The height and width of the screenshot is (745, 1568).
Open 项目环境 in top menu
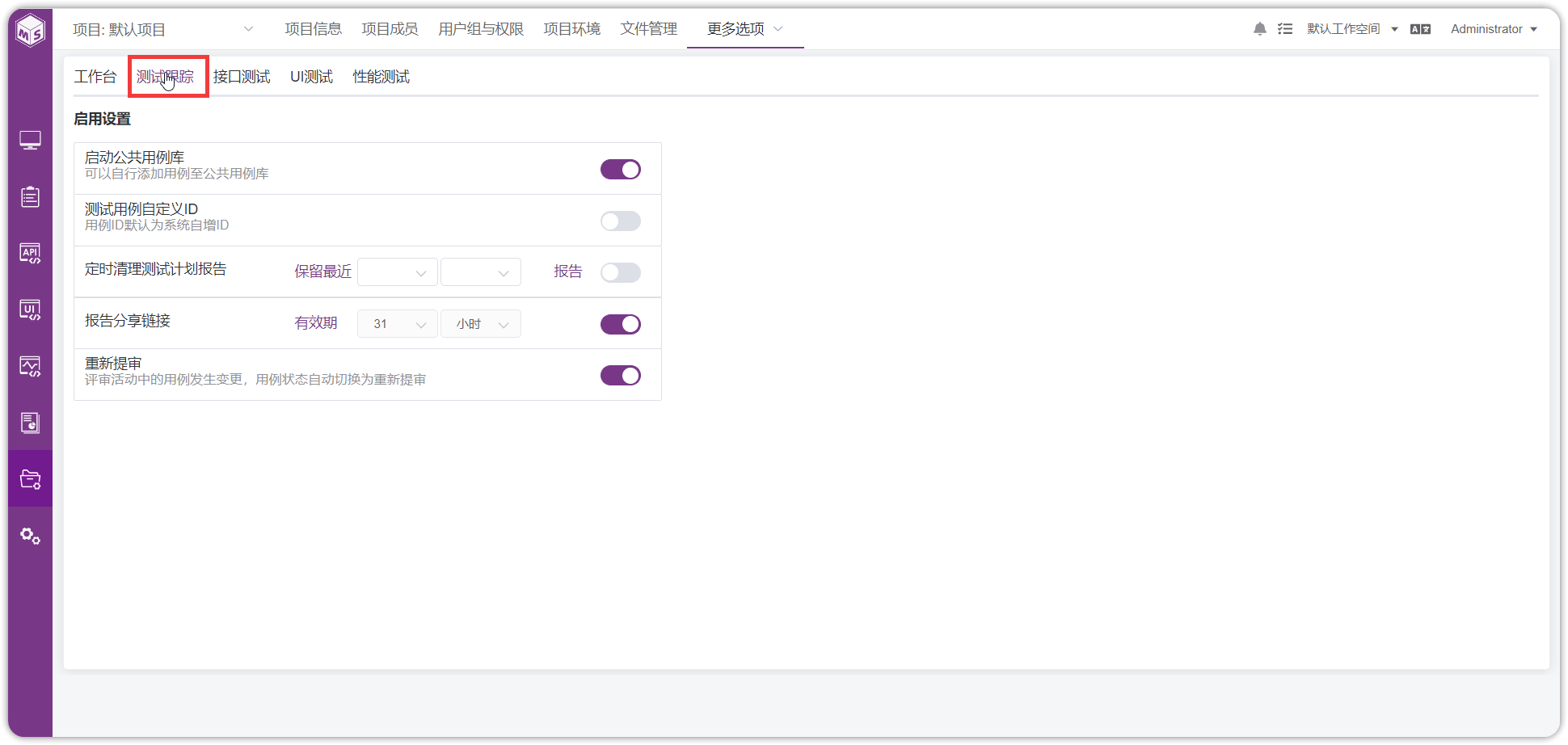pos(572,29)
